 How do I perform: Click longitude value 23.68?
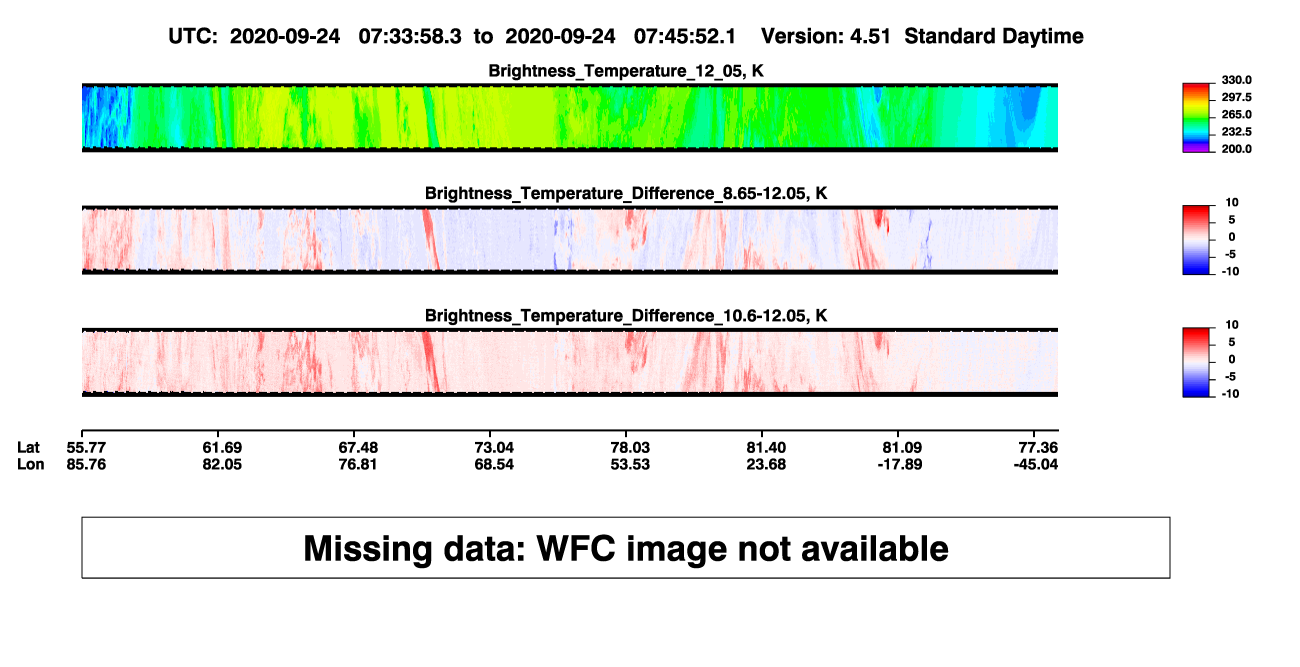coord(764,464)
